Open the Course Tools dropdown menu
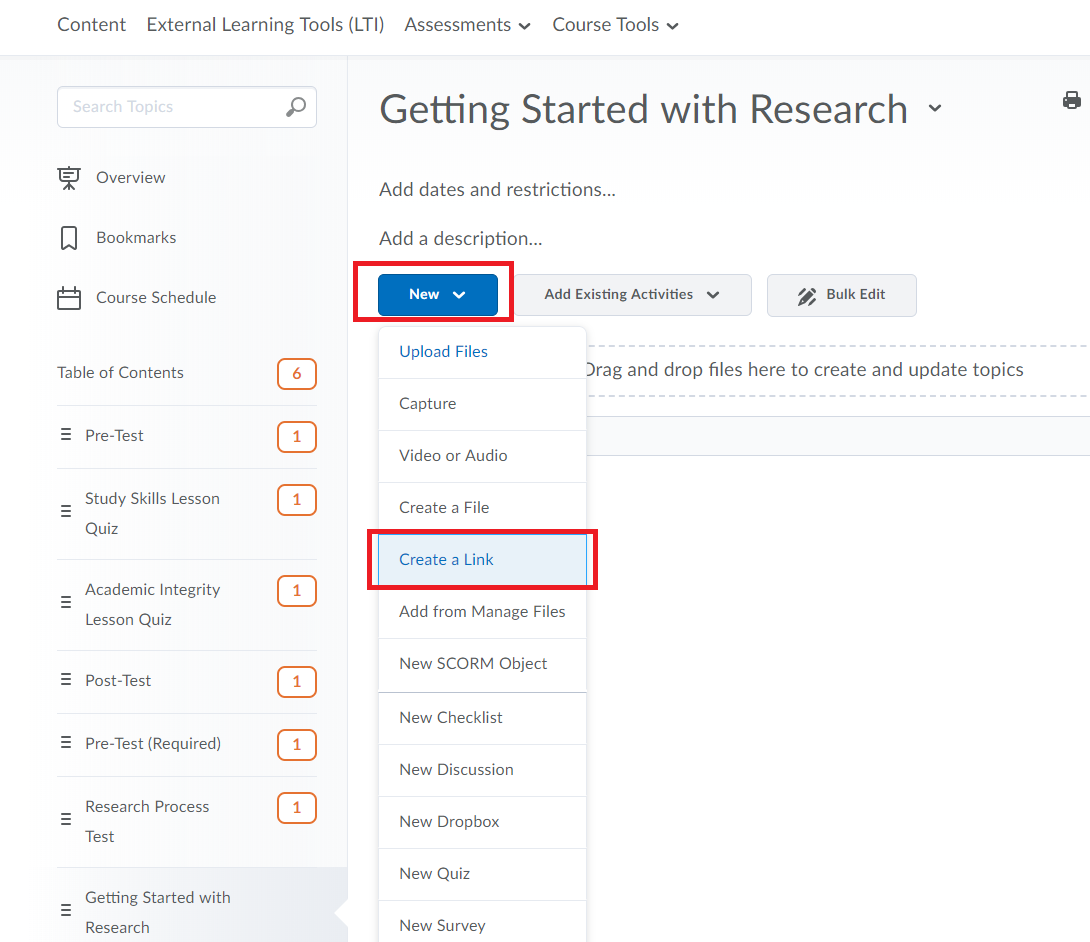This screenshot has width=1090, height=942. [615, 25]
